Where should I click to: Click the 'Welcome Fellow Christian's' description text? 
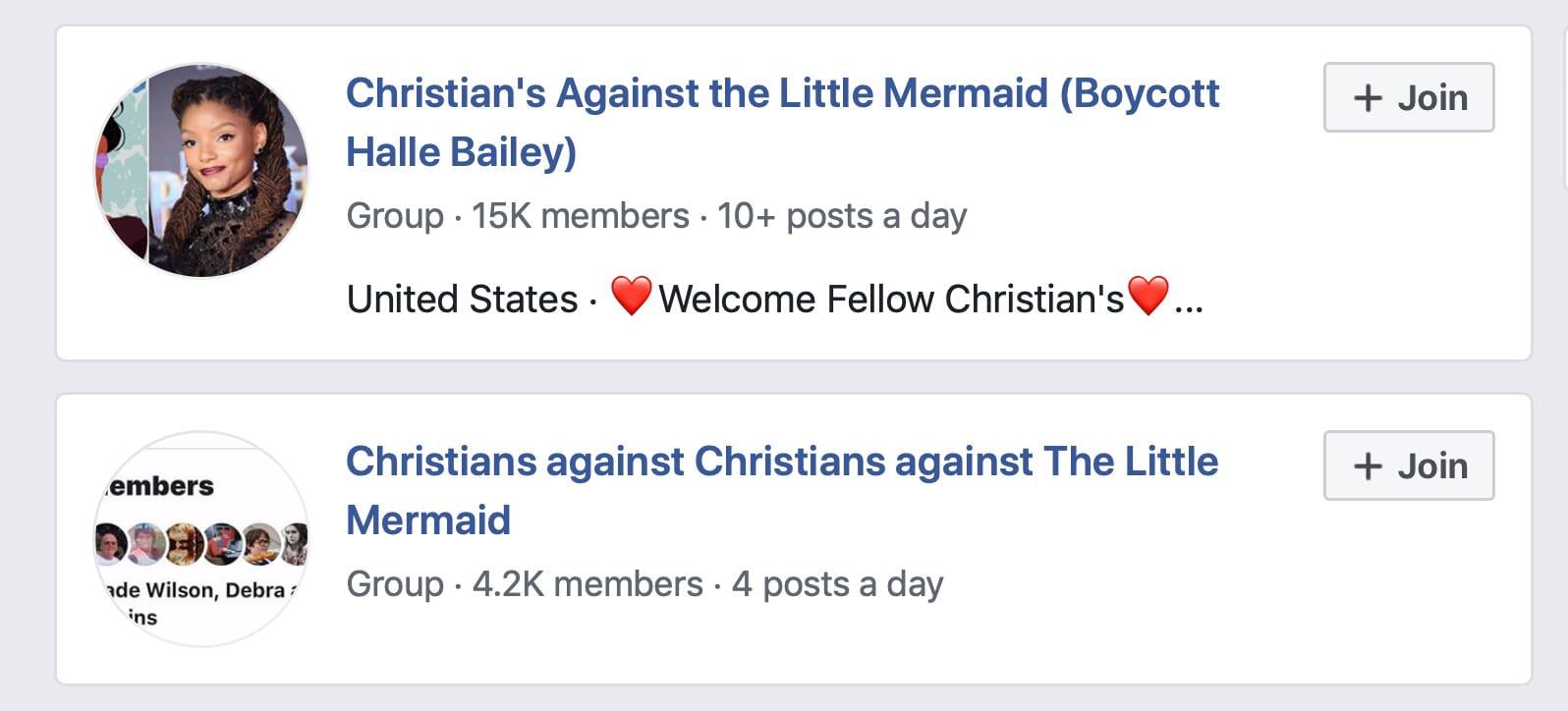(890, 300)
